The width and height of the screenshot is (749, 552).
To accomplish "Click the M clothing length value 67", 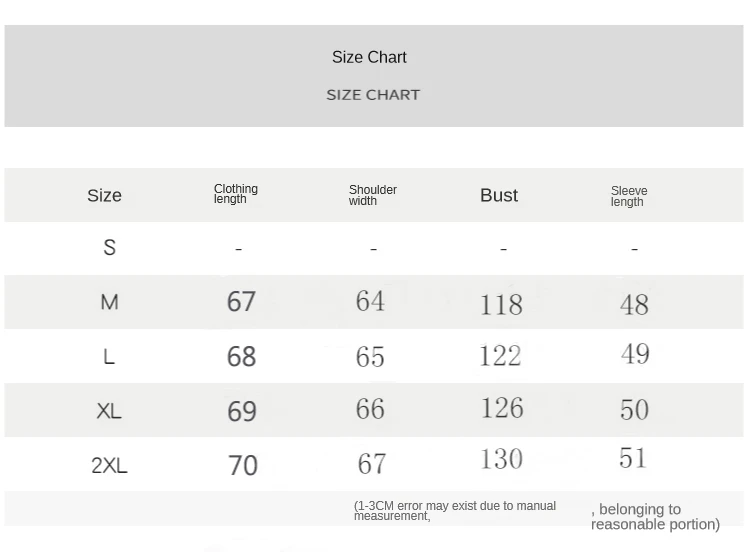I will tap(241, 301).
